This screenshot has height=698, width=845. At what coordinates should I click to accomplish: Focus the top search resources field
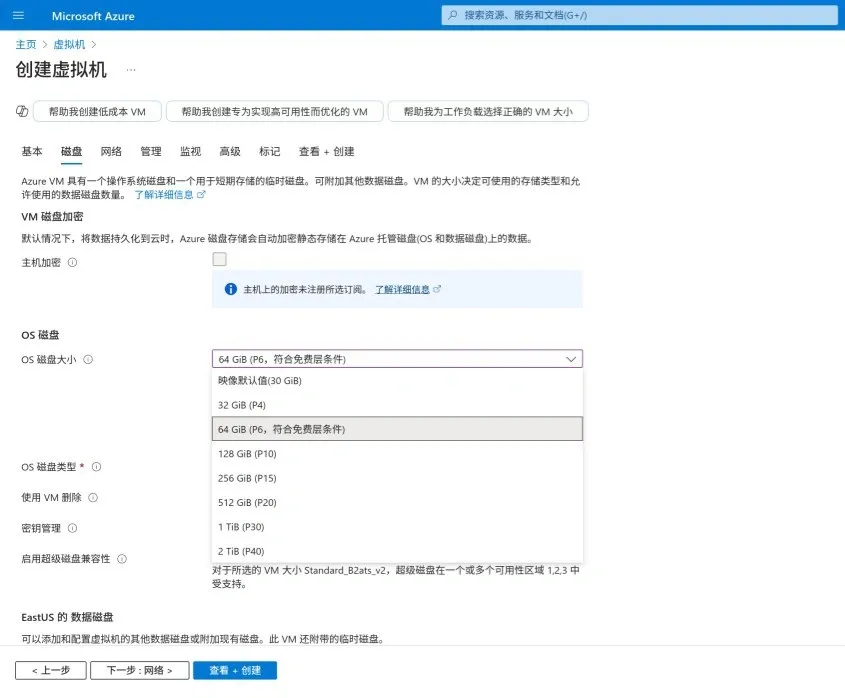coord(640,15)
